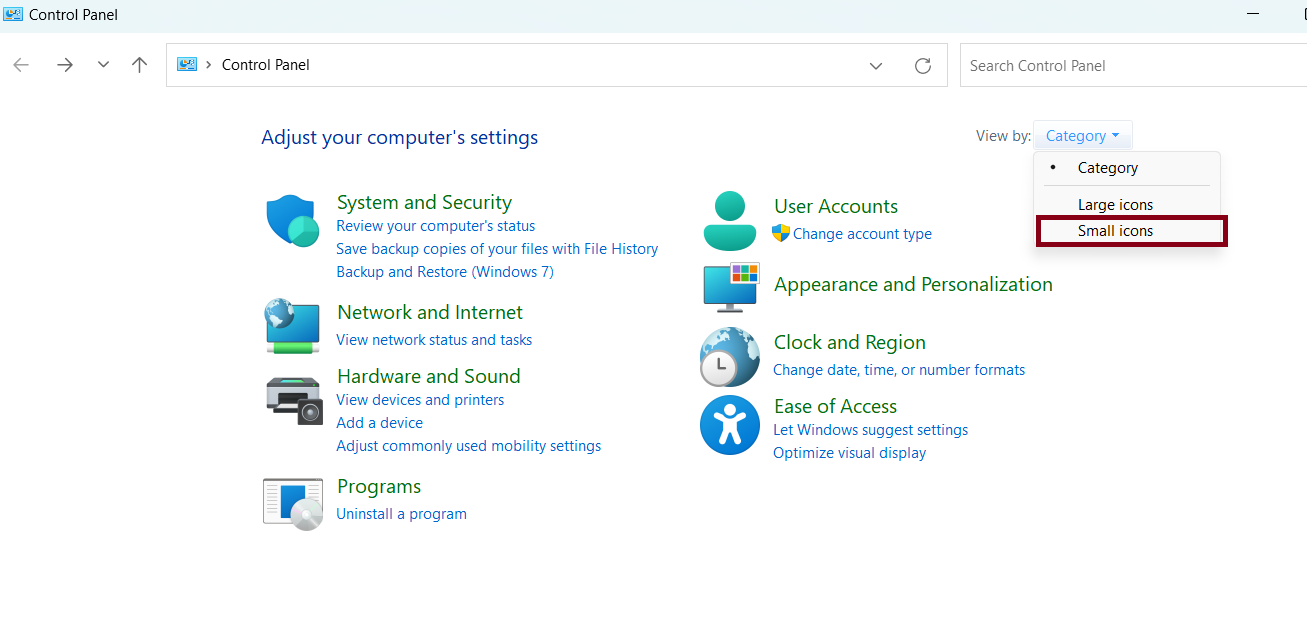The image size is (1307, 644).
Task: Expand recent locations arrow near navigation buttons
Action: click(103, 65)
